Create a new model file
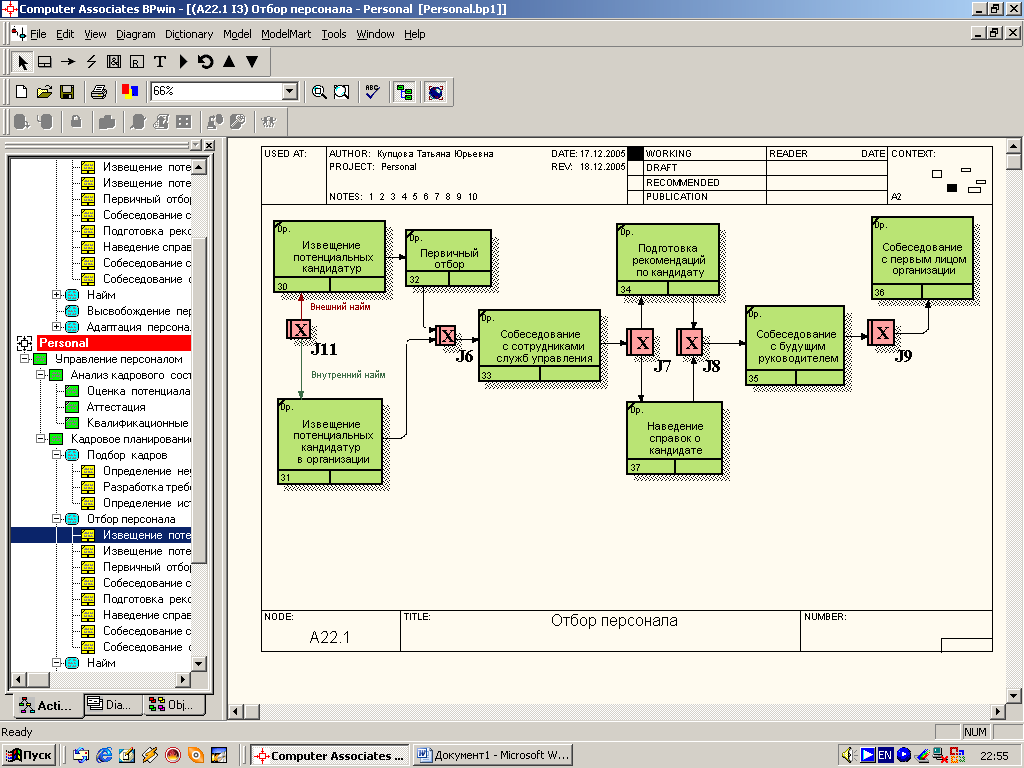The height and width of the screenshot is (768, 1024). 22,92
